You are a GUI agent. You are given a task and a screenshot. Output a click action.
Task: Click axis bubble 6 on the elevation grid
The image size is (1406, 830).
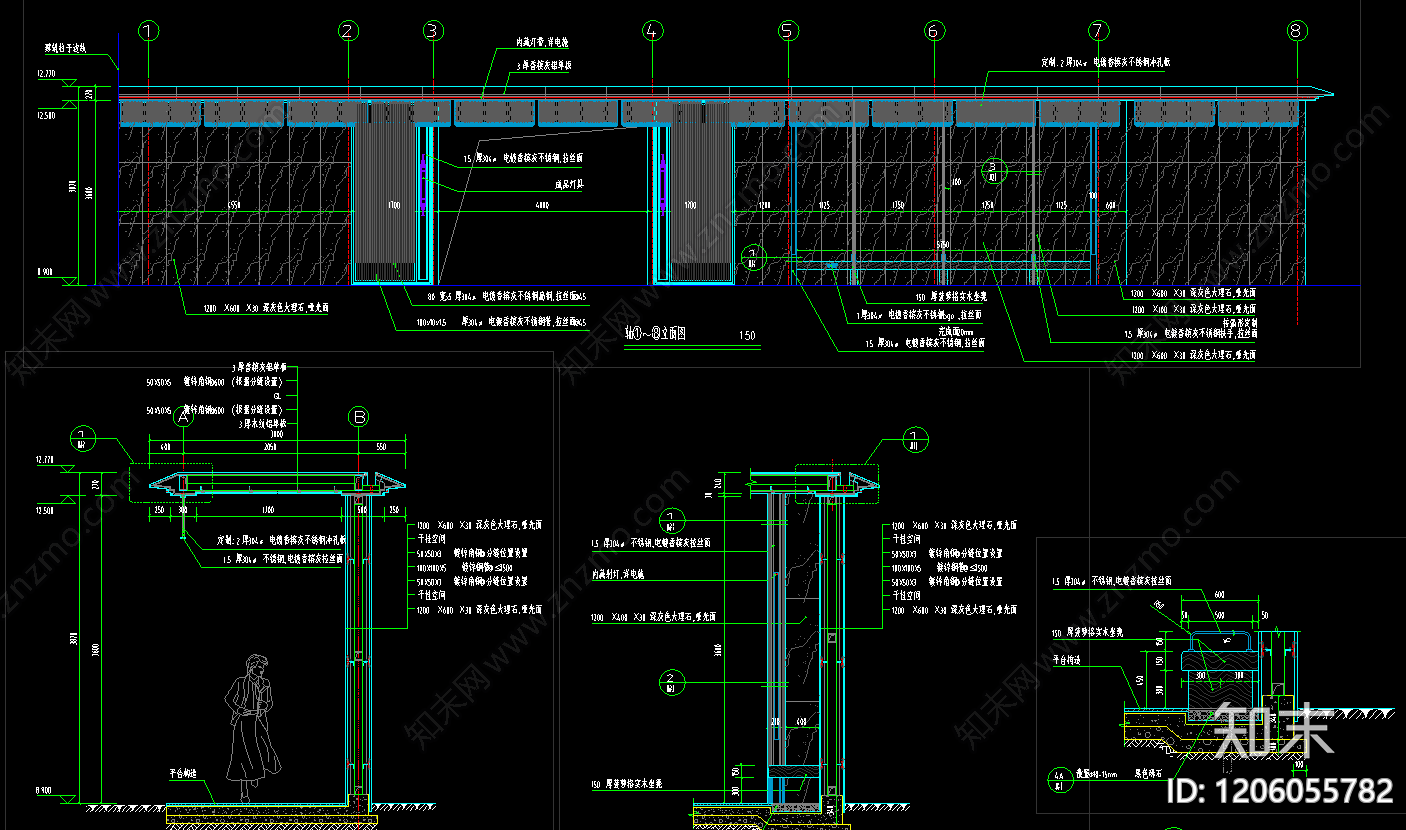pos(934,31)
